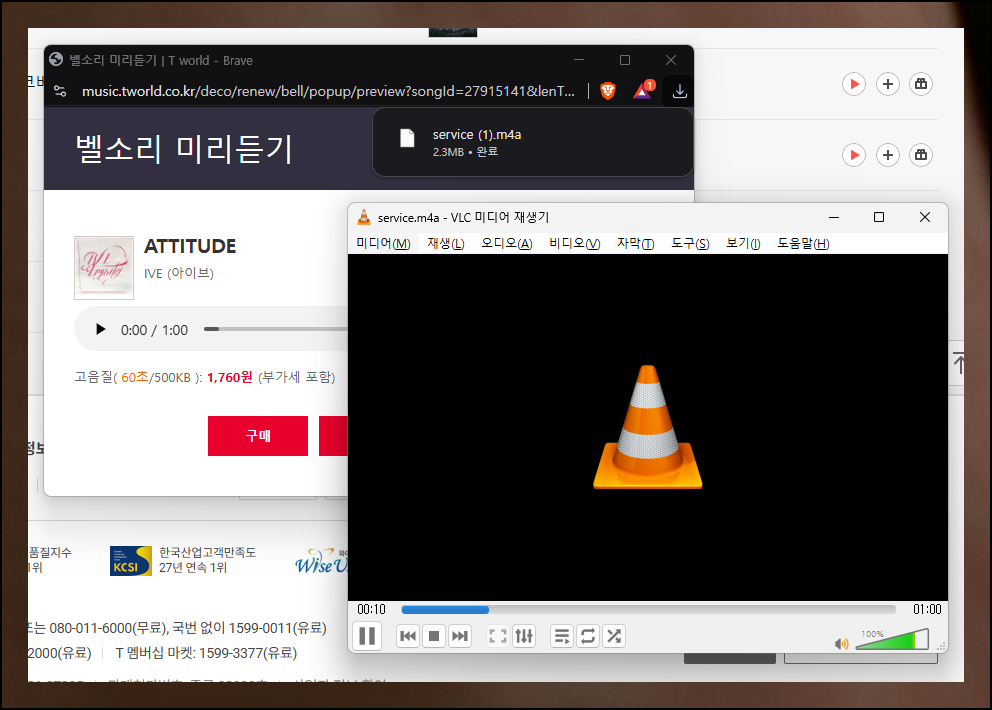The image size is (992, 710).
Task: Click the ATTITUDE album cover thumbnail
Action: click(104, 268)
